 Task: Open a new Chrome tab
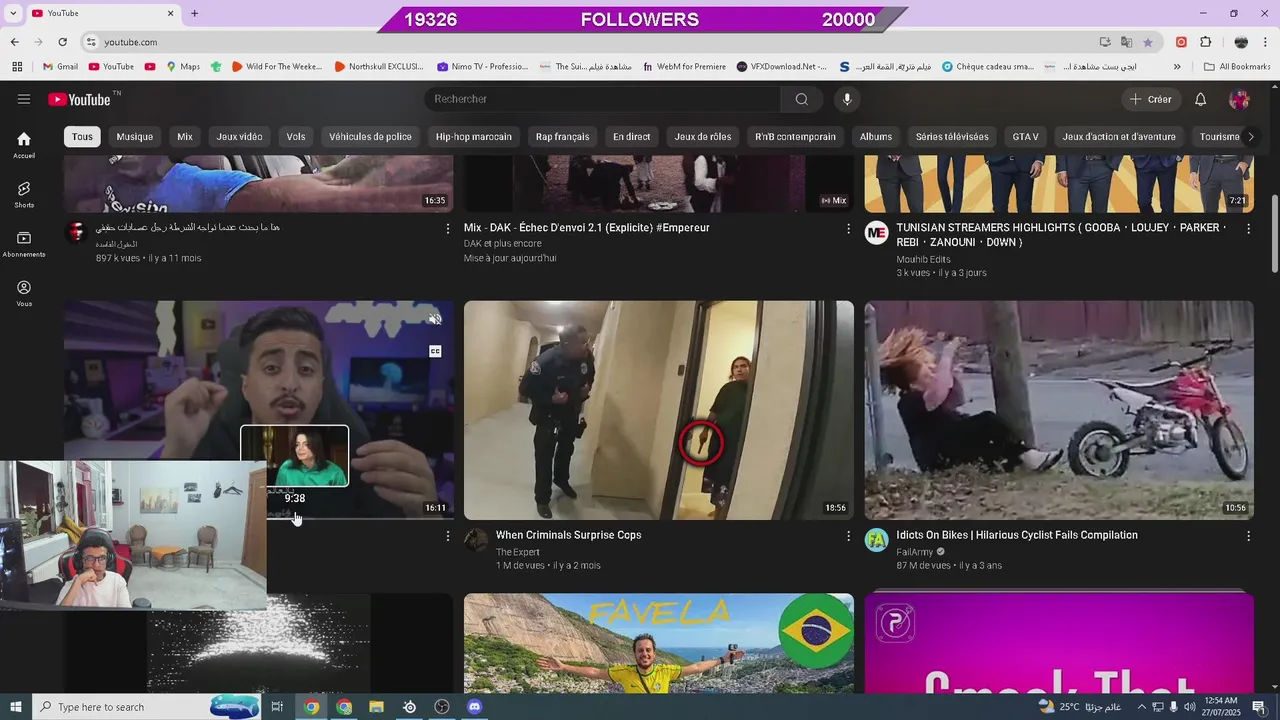coord(194,13)
